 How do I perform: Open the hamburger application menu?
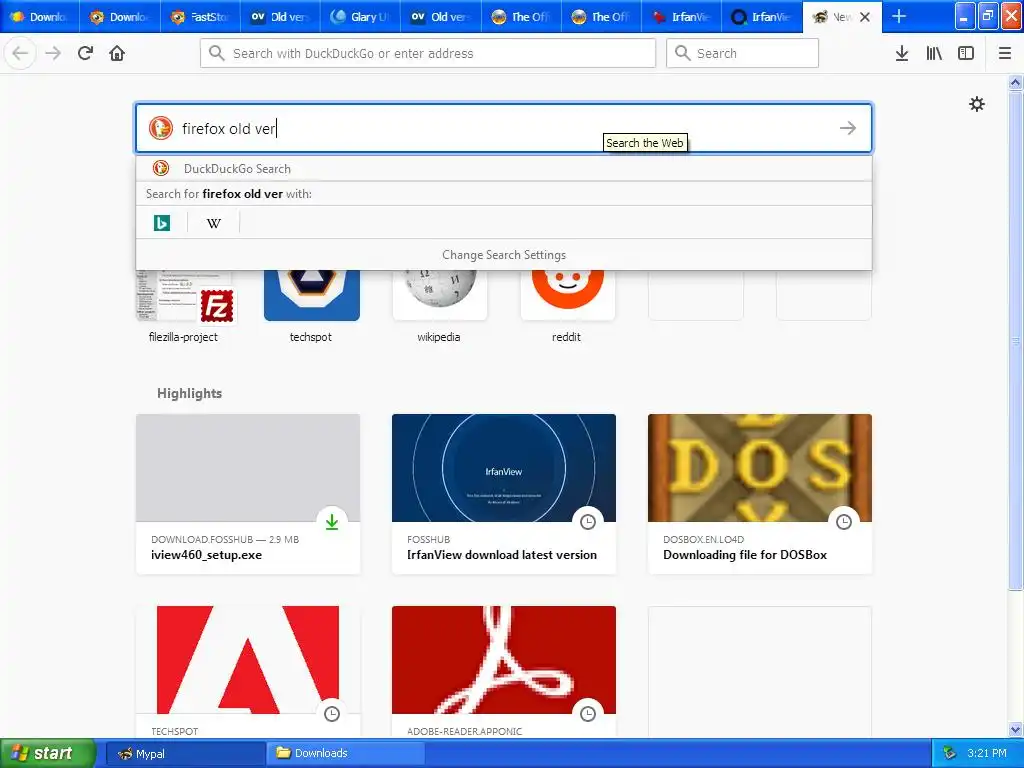click(1005, 53)
